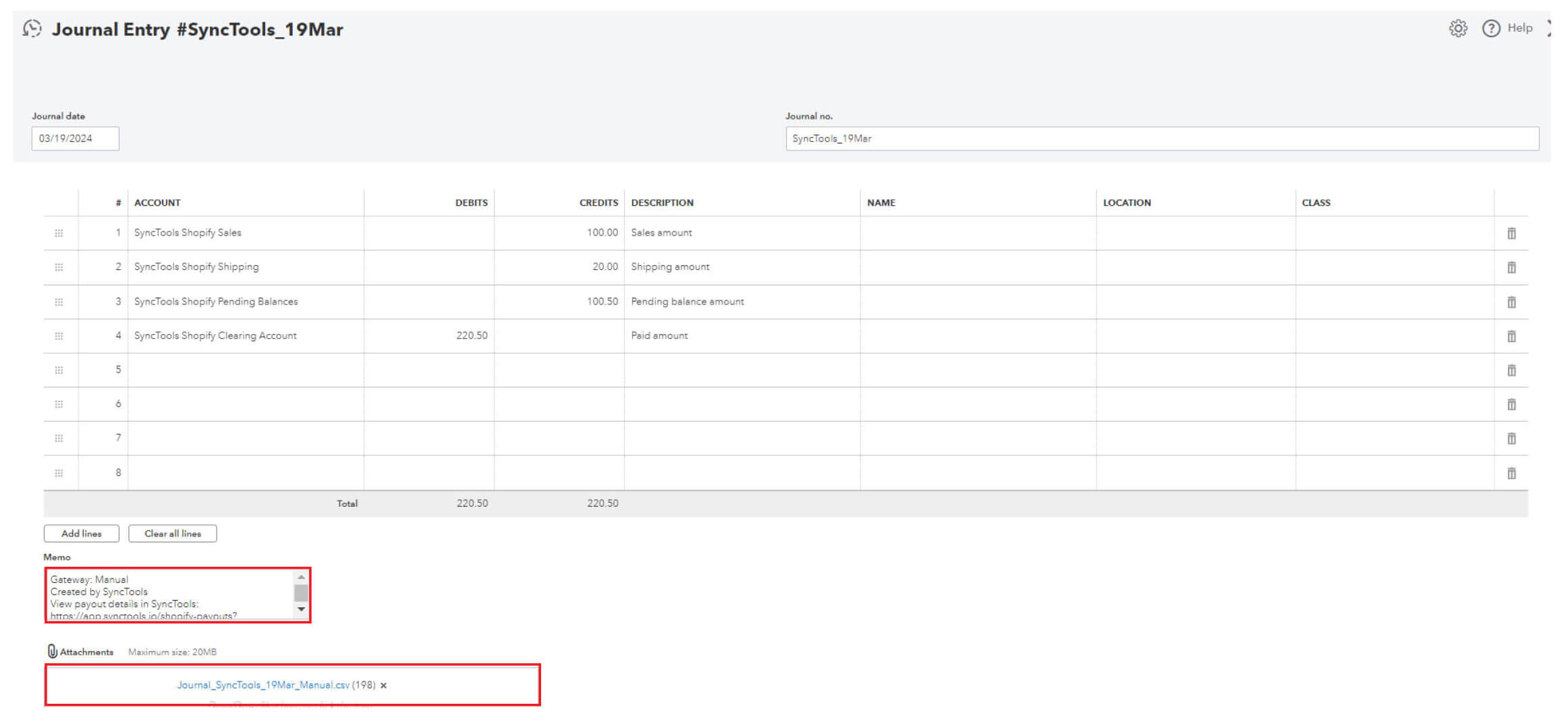Click the CLASS column header
This screenshot has height=722, width=1568.
(x=1316, y=202)
